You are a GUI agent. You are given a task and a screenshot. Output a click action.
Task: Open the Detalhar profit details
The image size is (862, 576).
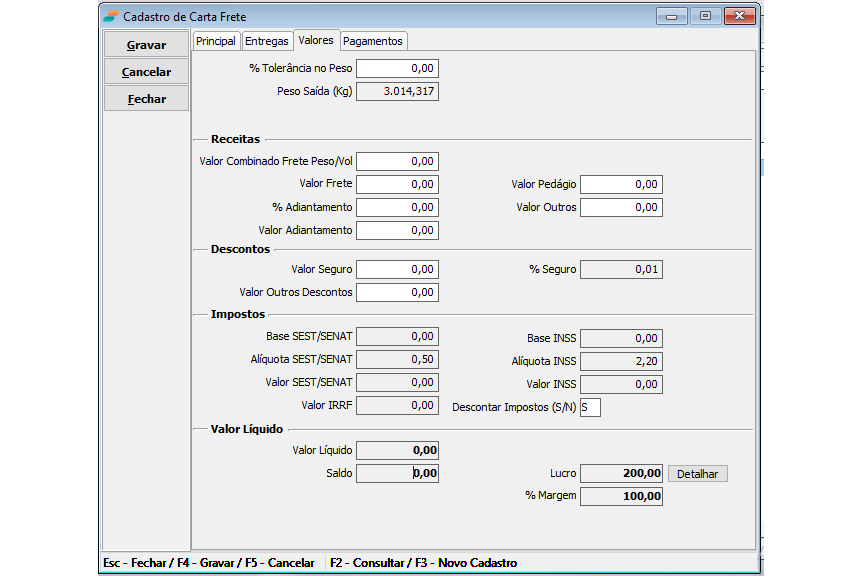[697, 474]
